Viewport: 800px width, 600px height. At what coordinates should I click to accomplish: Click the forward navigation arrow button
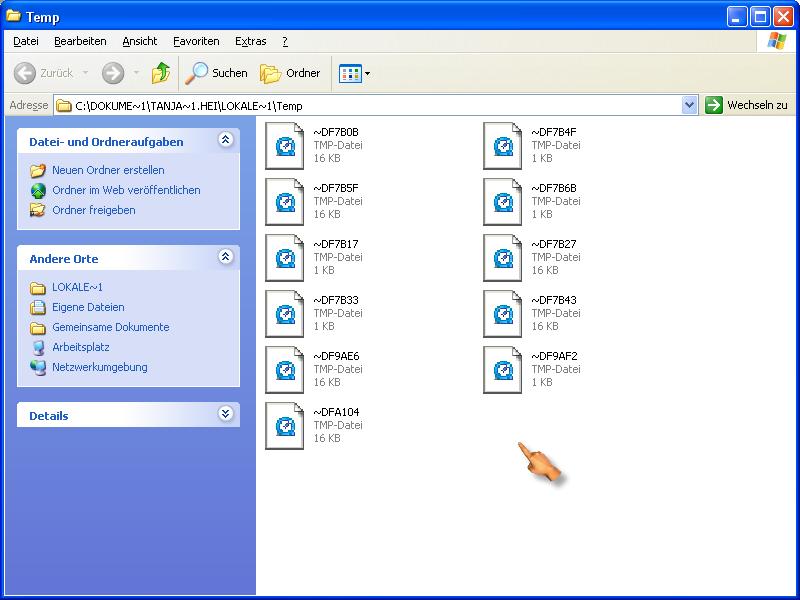pyautogui.click(x=113, y=73)
